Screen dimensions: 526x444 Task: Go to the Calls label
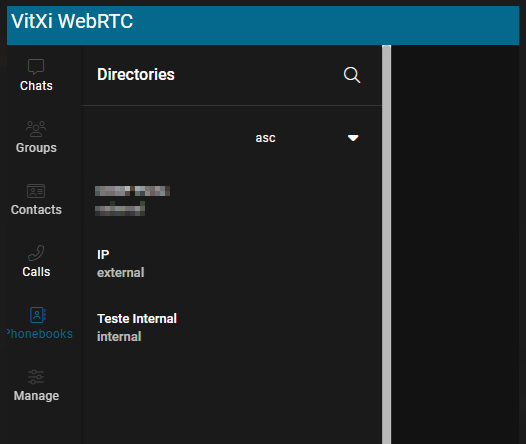36,272
